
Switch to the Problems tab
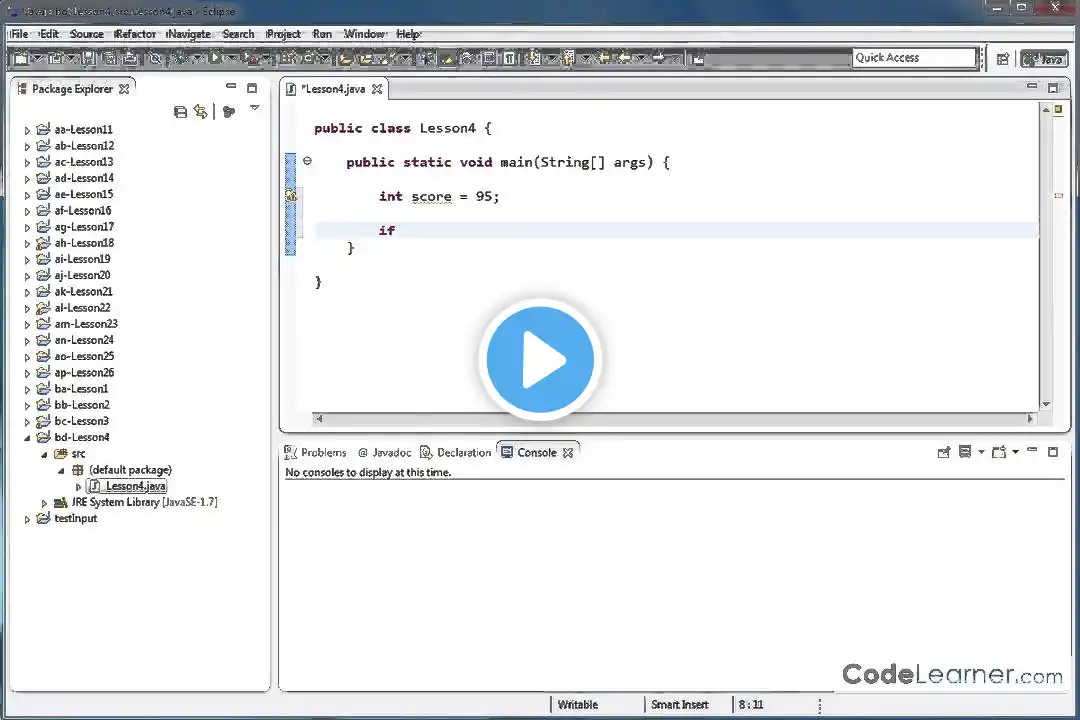[316, 453]
